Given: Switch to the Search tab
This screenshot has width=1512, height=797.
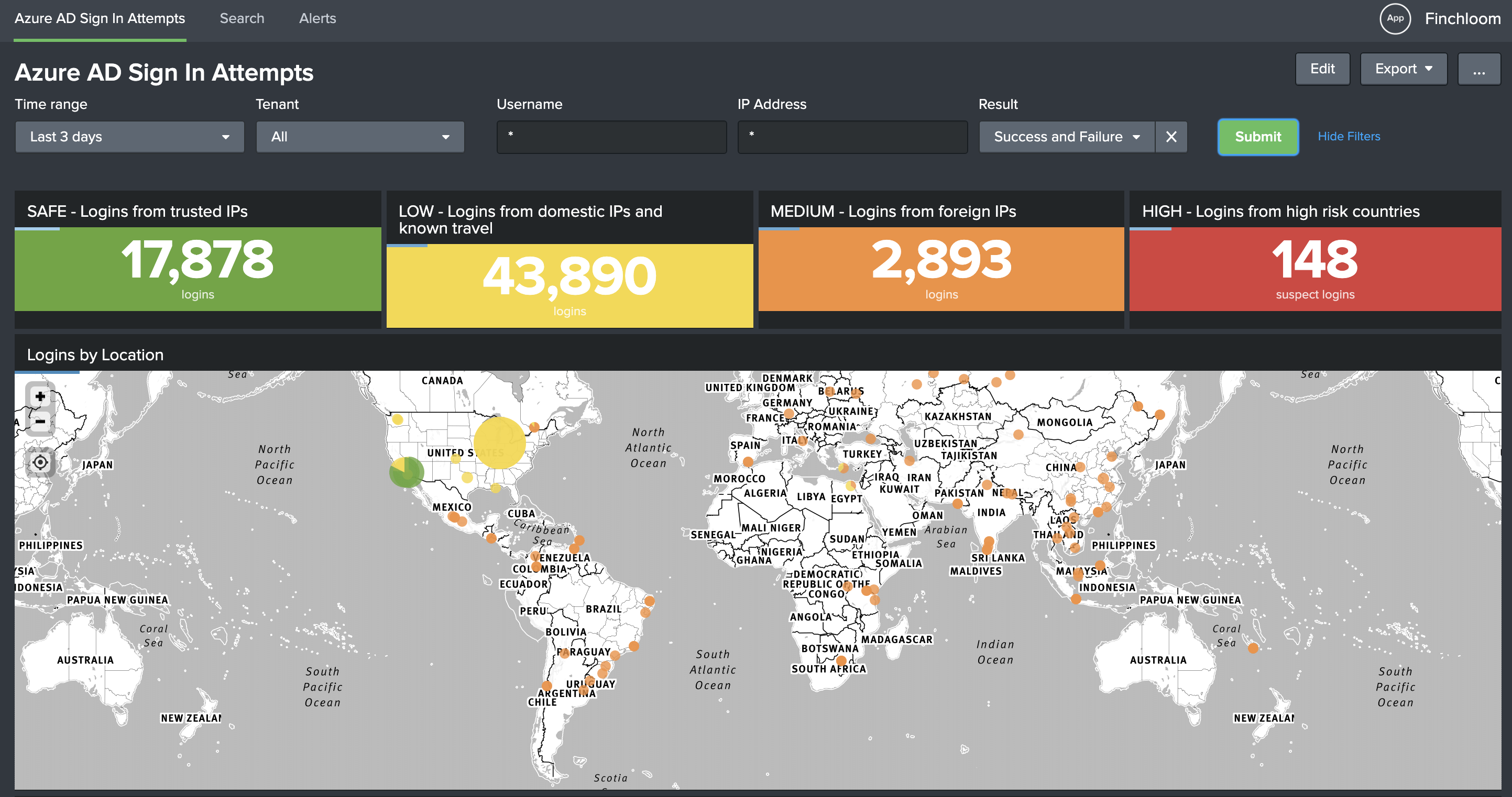Looking at the screenshot, I should coord(242,19).
